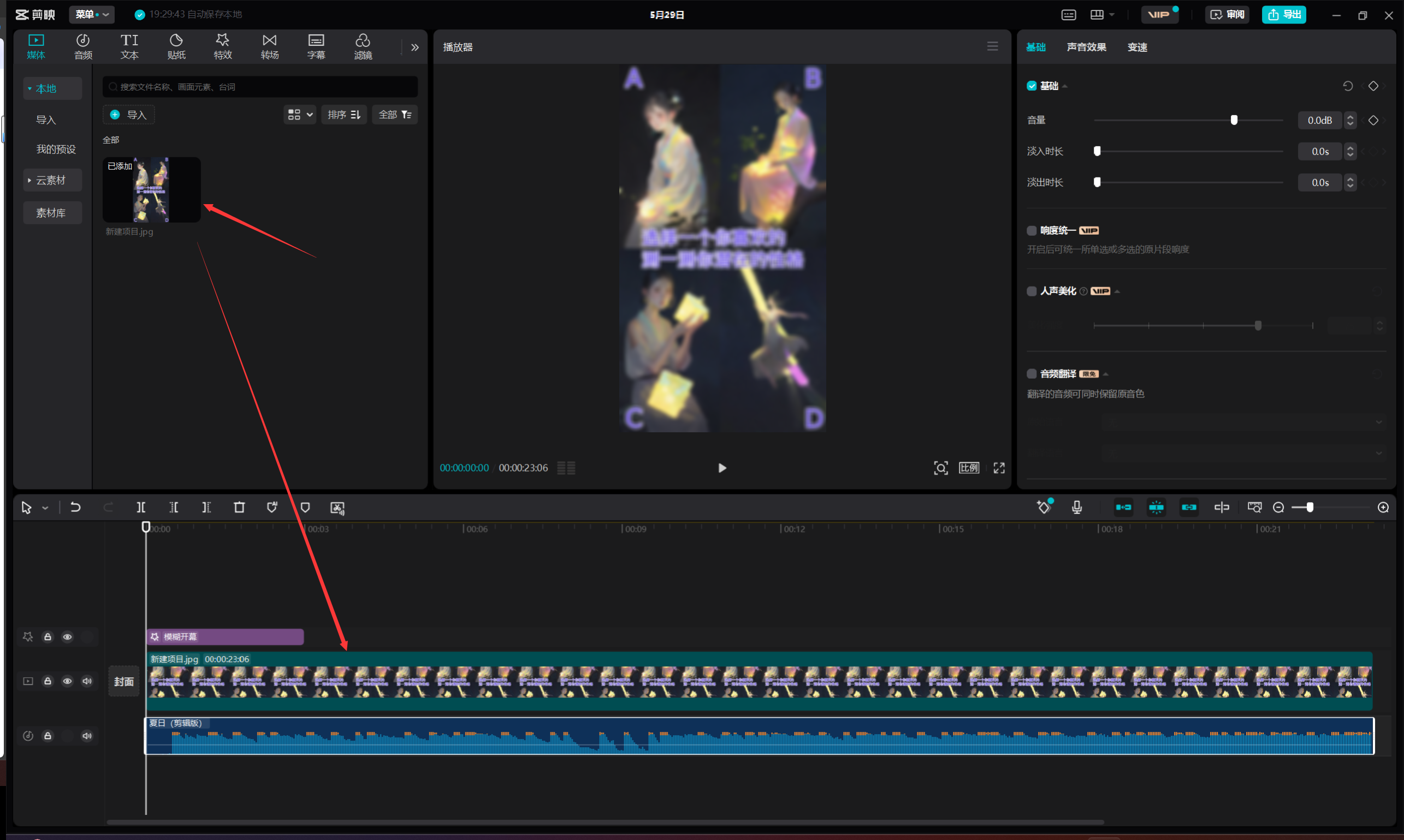
Task: Click the undo arrow in timeline toolbar
Action: 75,507
